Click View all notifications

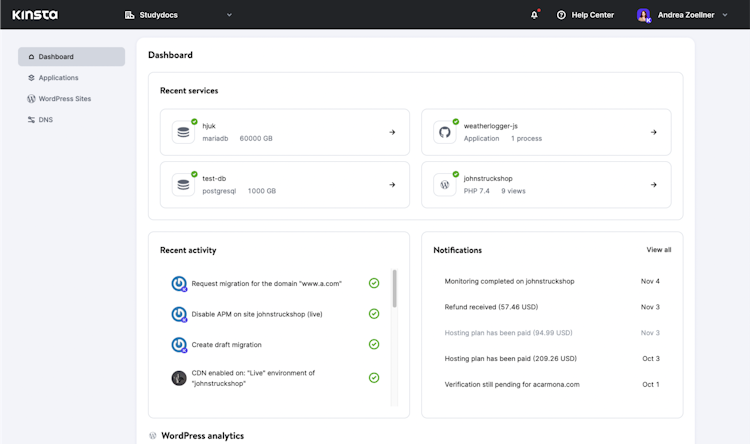(659, 250)
